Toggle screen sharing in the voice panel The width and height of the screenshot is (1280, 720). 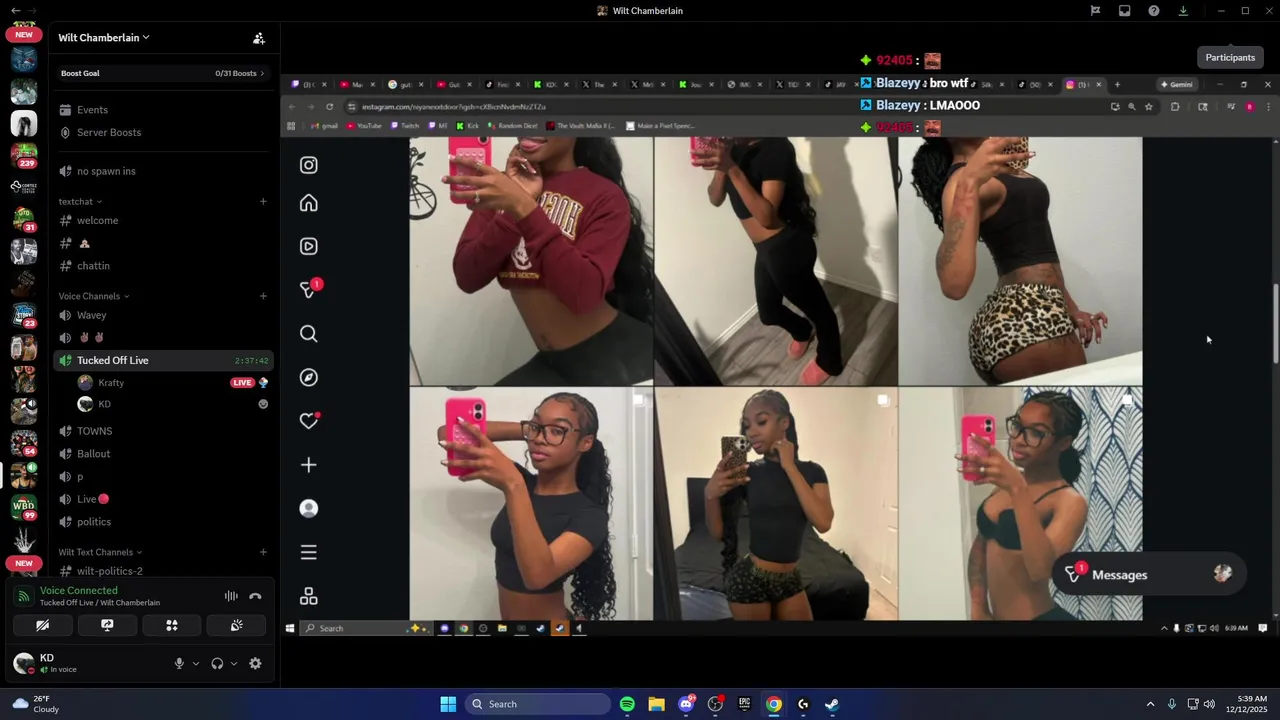(107, 625)
